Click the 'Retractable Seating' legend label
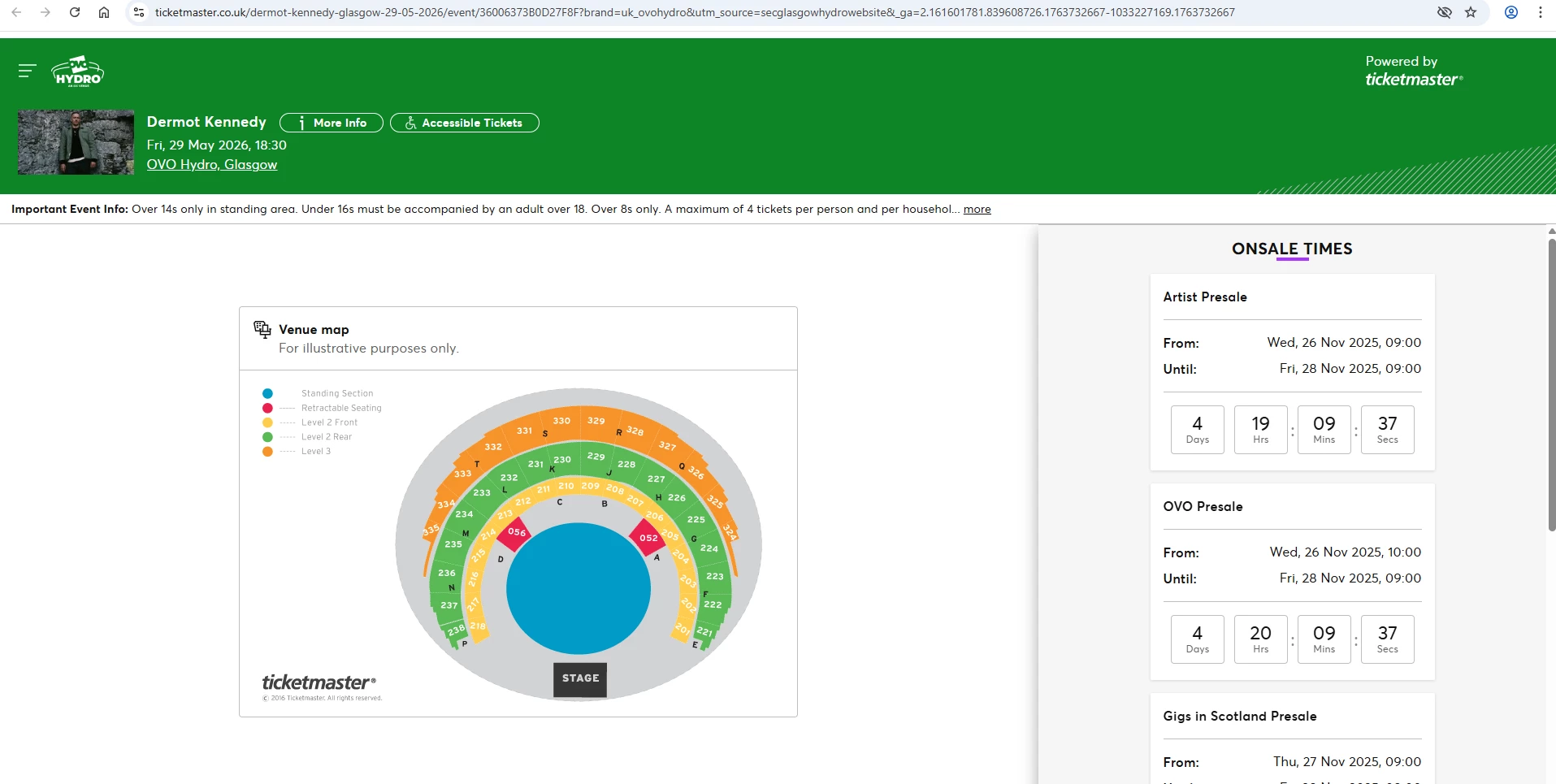The height and width of the screenshot is (784, 1556). pyautogui.click(x=341, y=408)
